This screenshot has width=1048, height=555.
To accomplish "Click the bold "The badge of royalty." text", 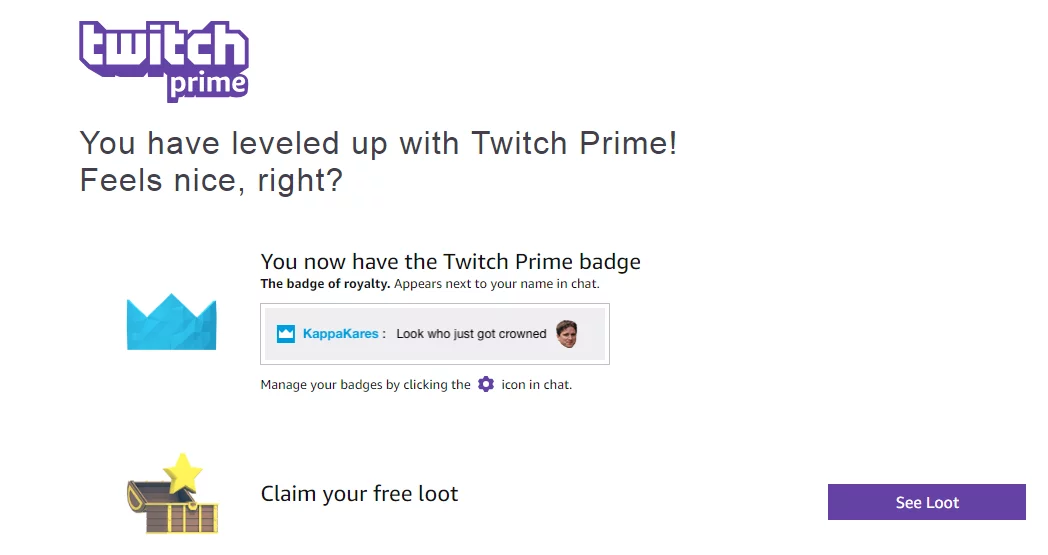I will [325, 284].
